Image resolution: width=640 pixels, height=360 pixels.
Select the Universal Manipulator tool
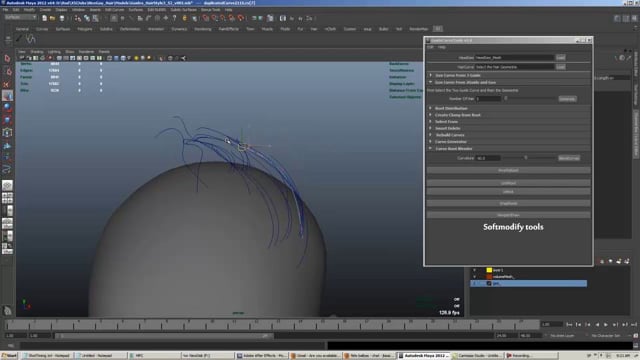coord(7,133)
